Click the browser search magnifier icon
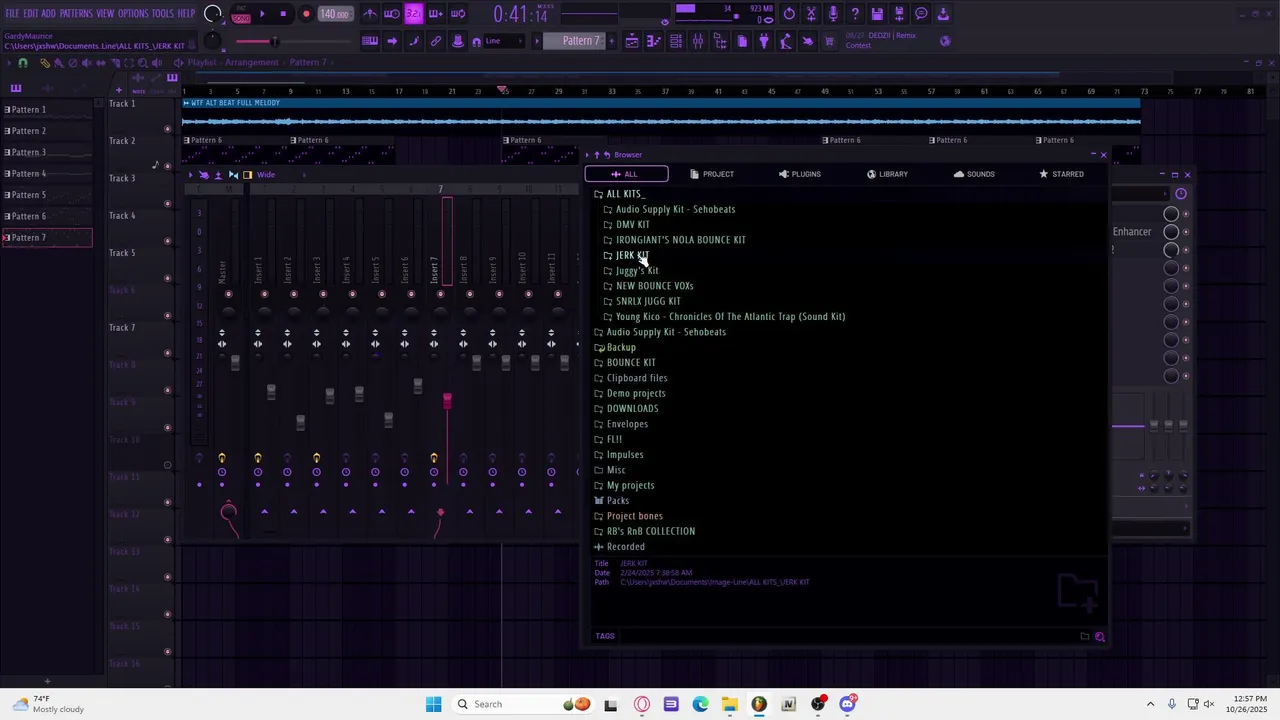 coord(1100,636)
